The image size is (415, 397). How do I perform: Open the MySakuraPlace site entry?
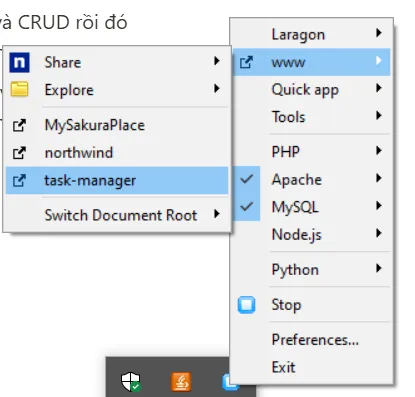pos(117,126)
